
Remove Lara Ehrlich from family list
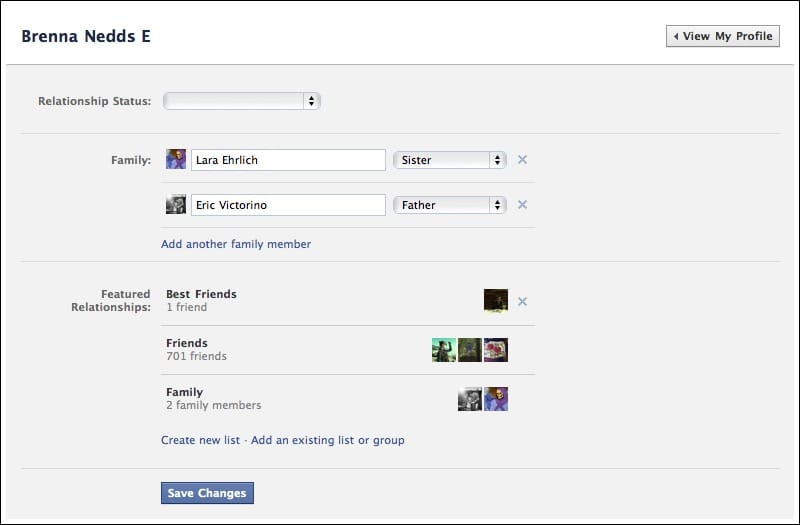coord(522,160)
